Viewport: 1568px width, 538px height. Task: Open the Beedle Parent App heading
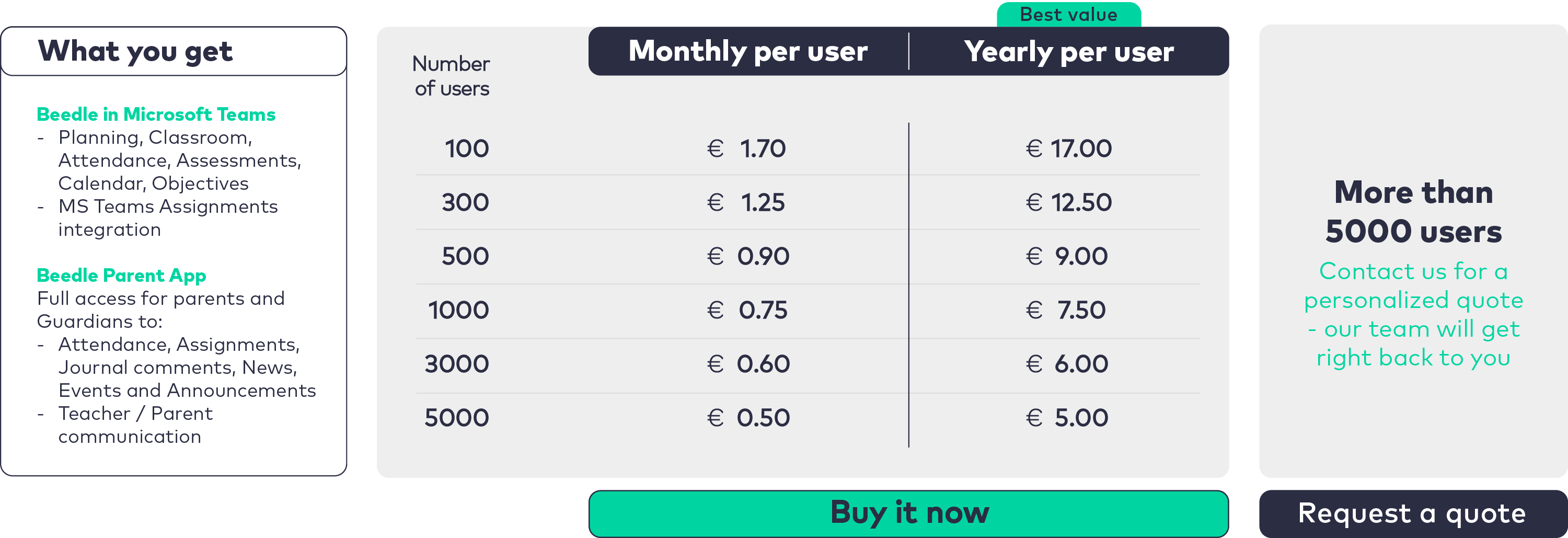point(121,275)
